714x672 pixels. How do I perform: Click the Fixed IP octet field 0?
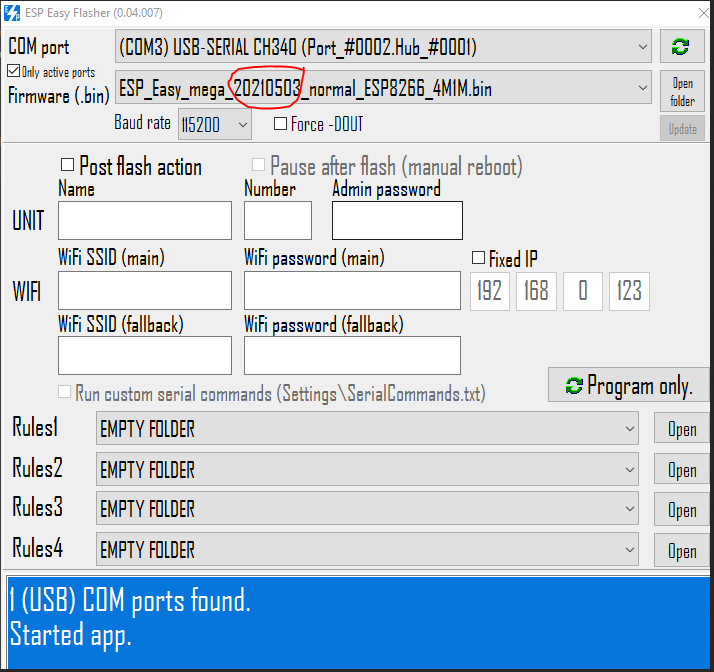(x=582, y=291)
